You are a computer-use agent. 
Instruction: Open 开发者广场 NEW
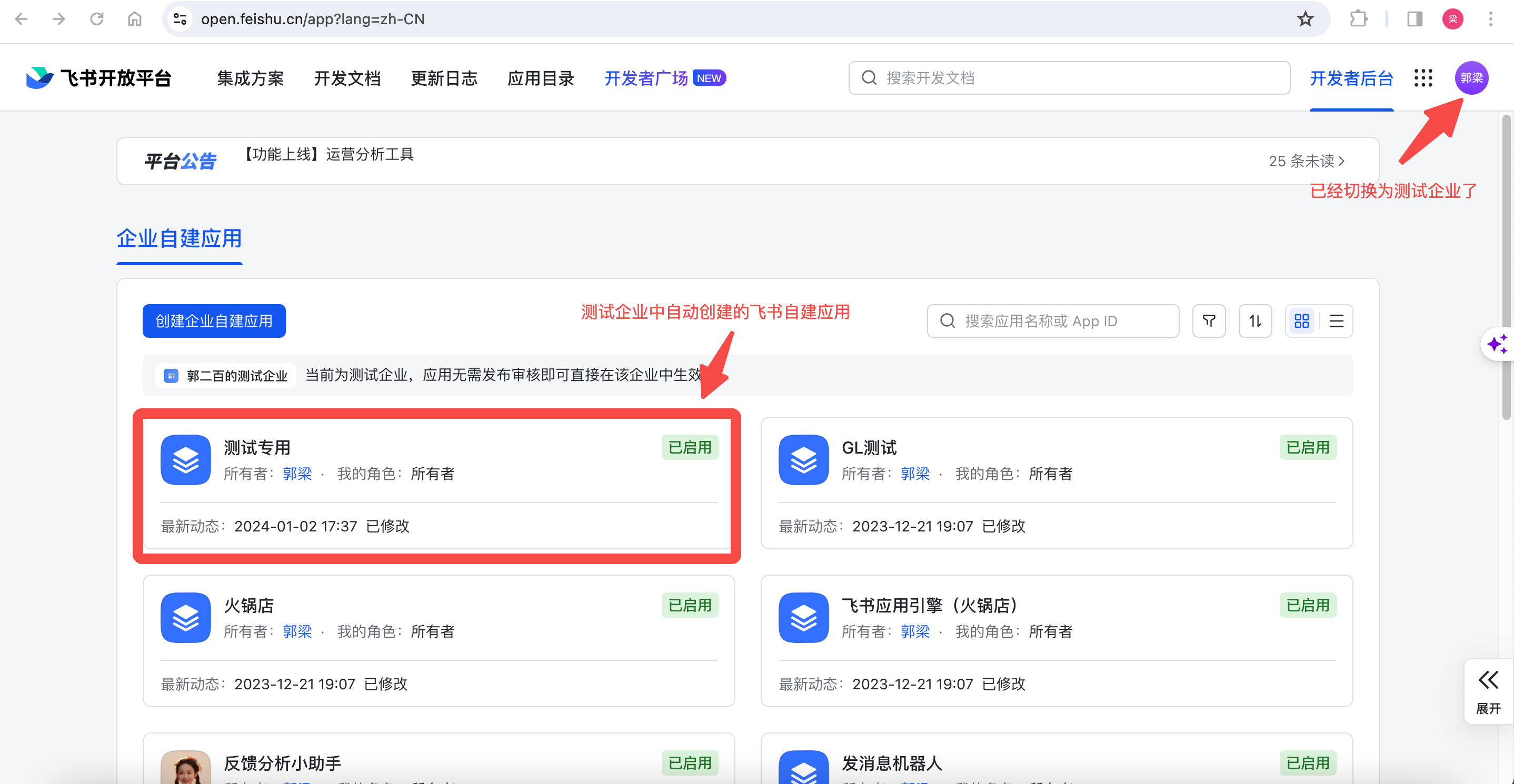point(665,78)
